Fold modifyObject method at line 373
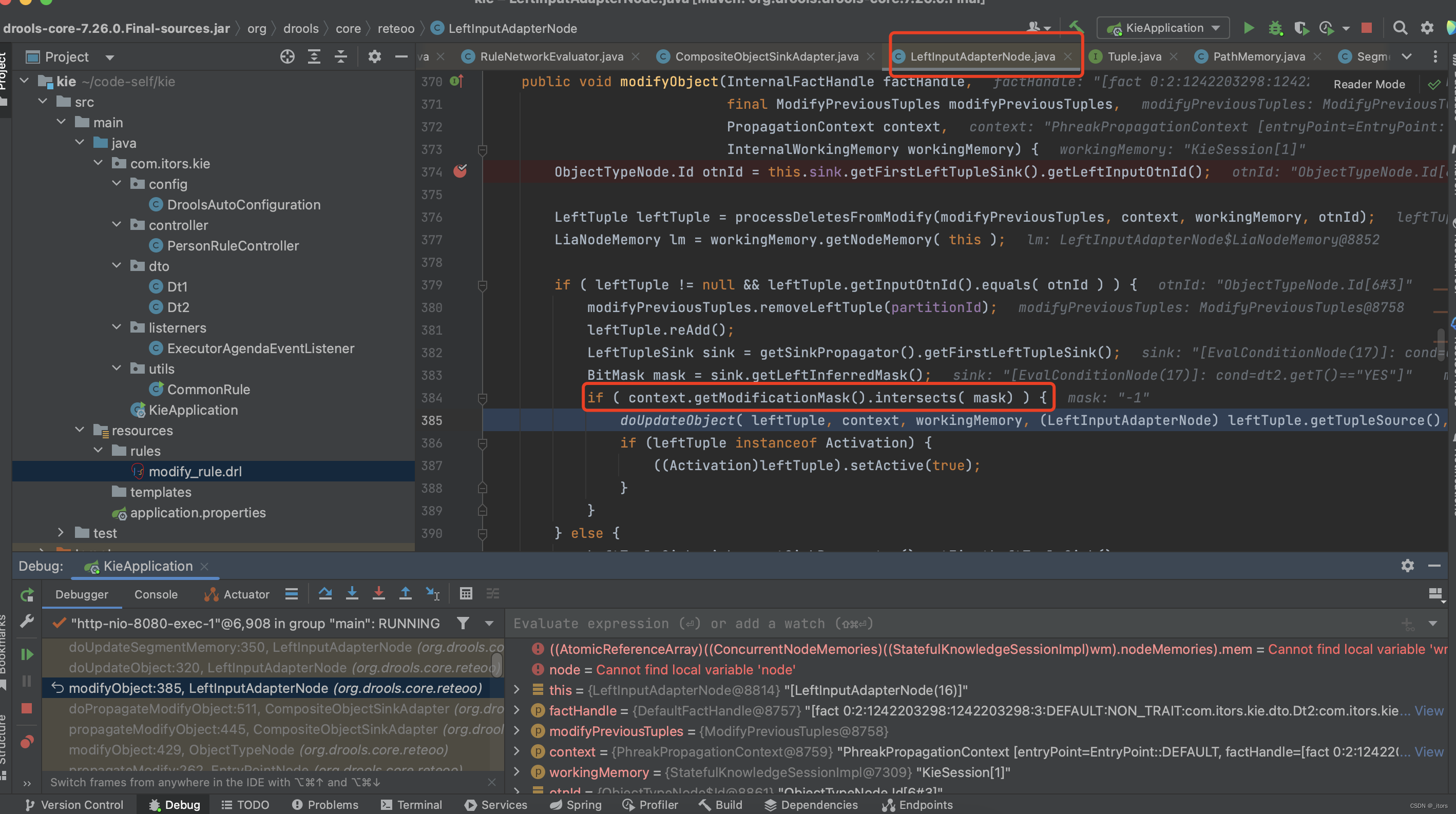Image resolution: width=1456 pixels, height=814 pixels. 482,149
